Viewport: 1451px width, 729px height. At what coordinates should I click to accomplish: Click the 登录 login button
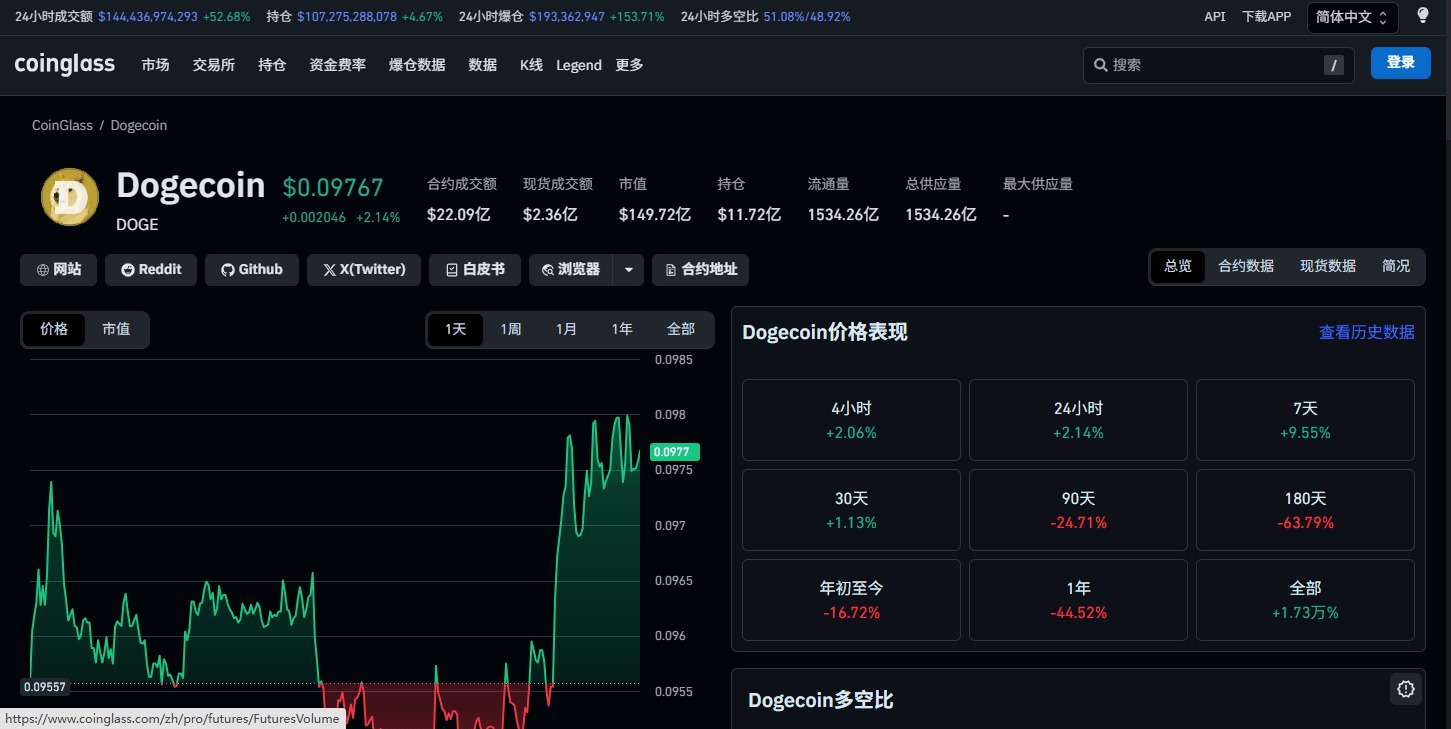click(x=1400, y=63)
